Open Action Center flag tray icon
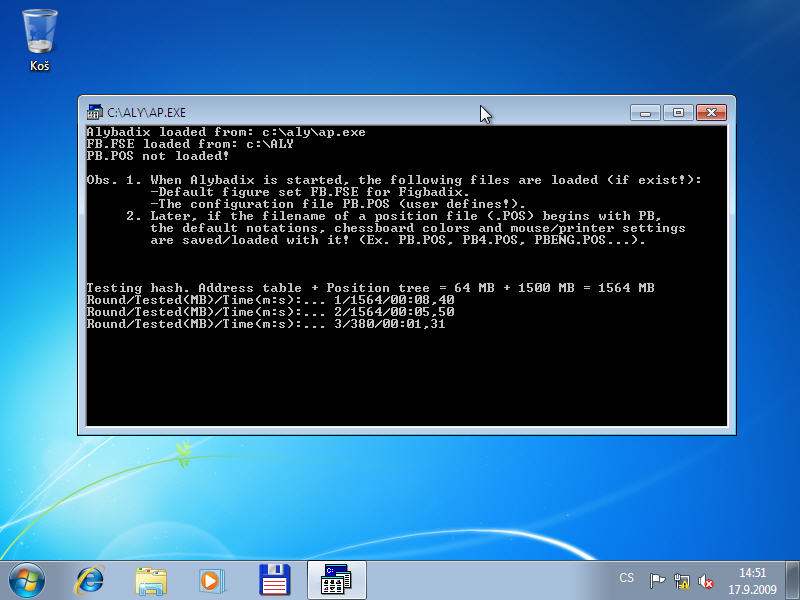Viewport: 800px width, 600px height. pos(657,581)
